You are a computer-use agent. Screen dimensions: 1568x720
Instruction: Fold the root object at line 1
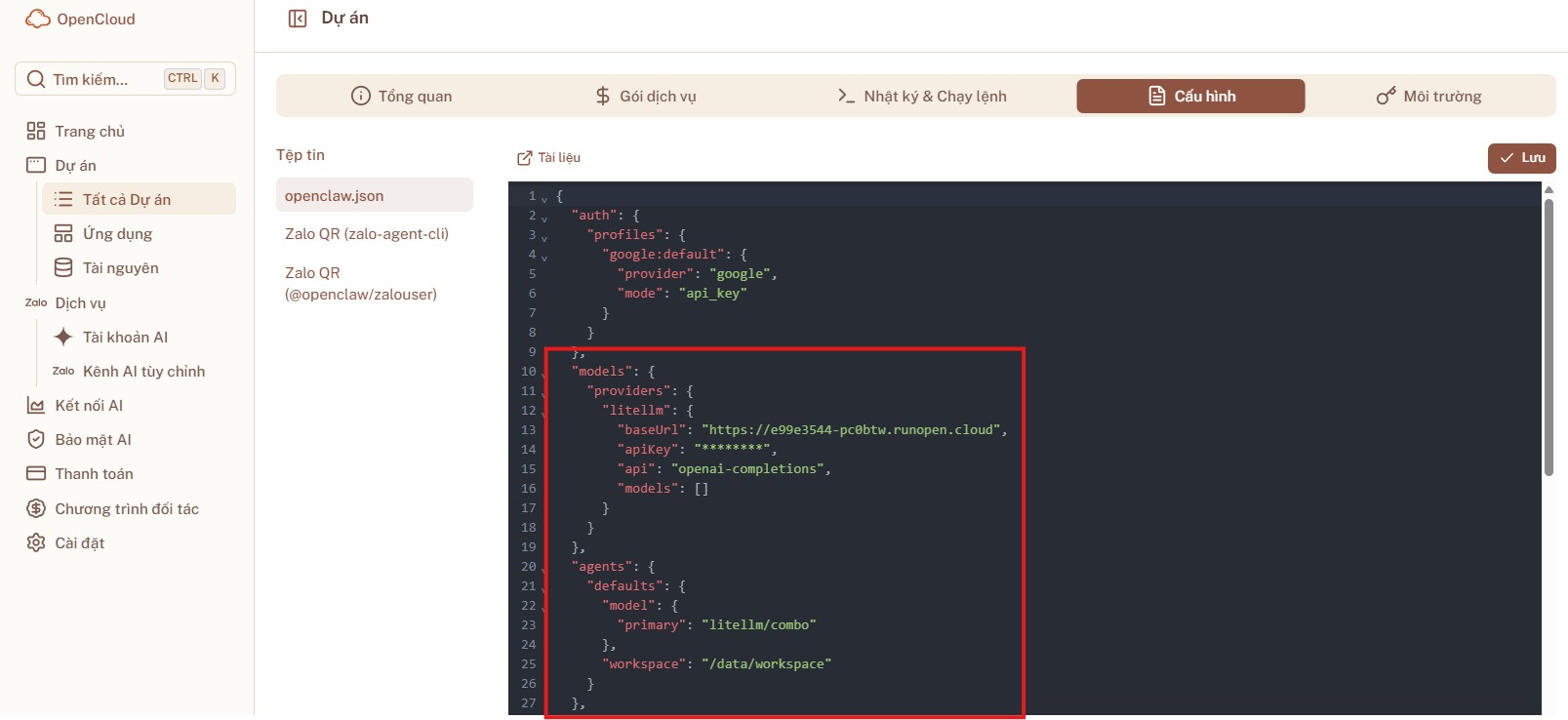[544, 198]
